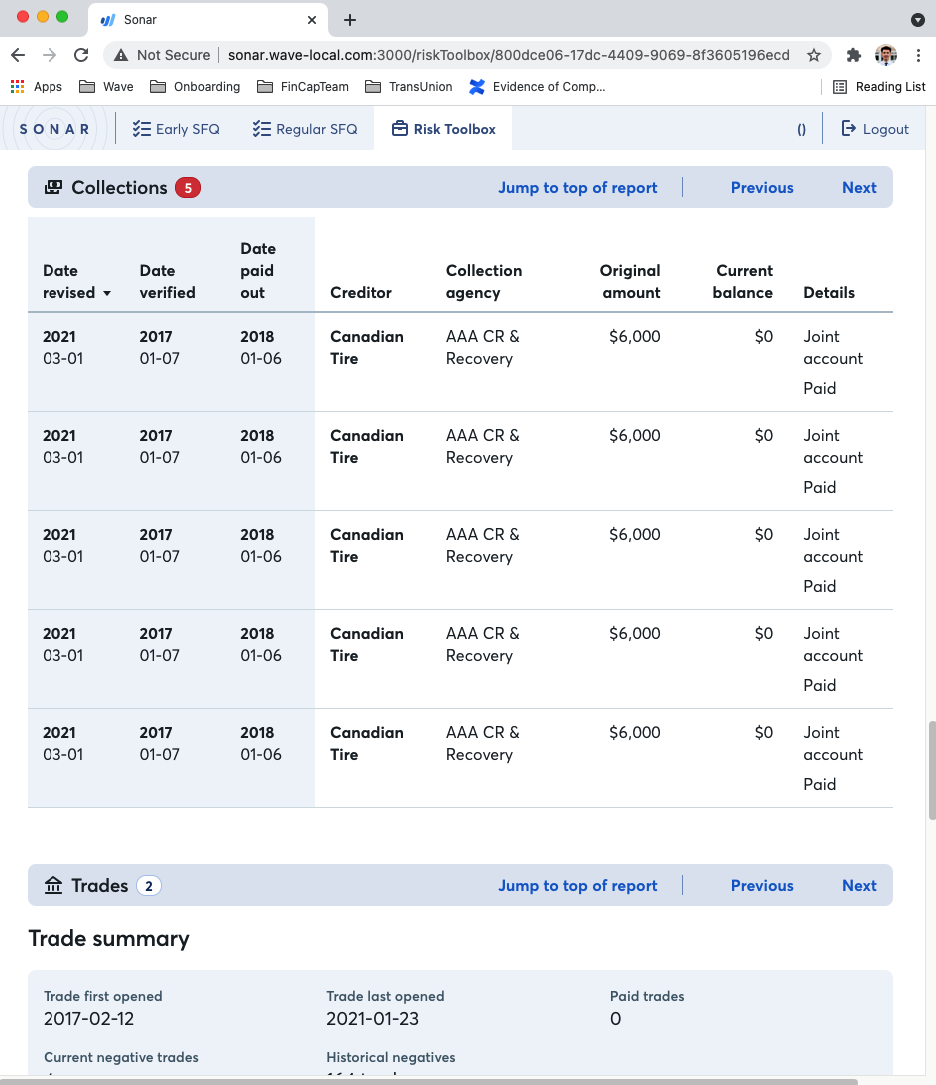Image resolution: width=936 pixels, height=1085 pixels.
Task: Open the Apps grid shortcut
Action: click(36, 87)
